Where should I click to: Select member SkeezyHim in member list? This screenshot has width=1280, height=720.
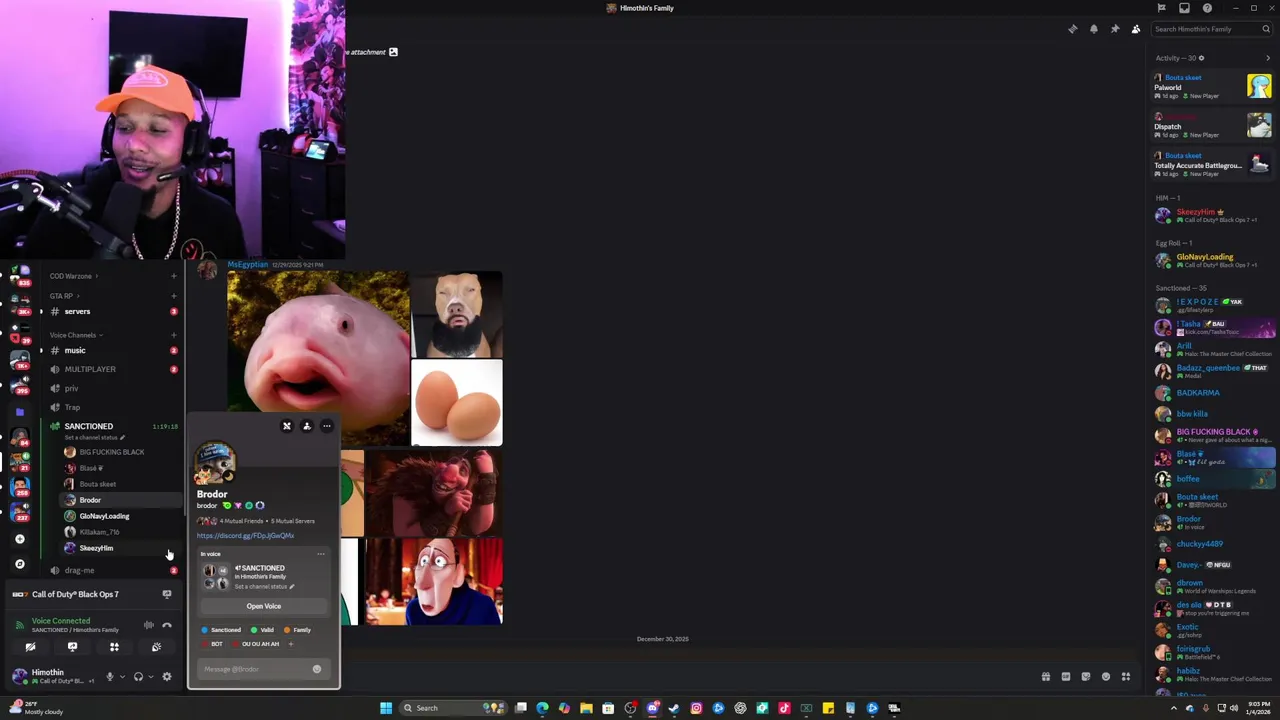pos(1214,216)
